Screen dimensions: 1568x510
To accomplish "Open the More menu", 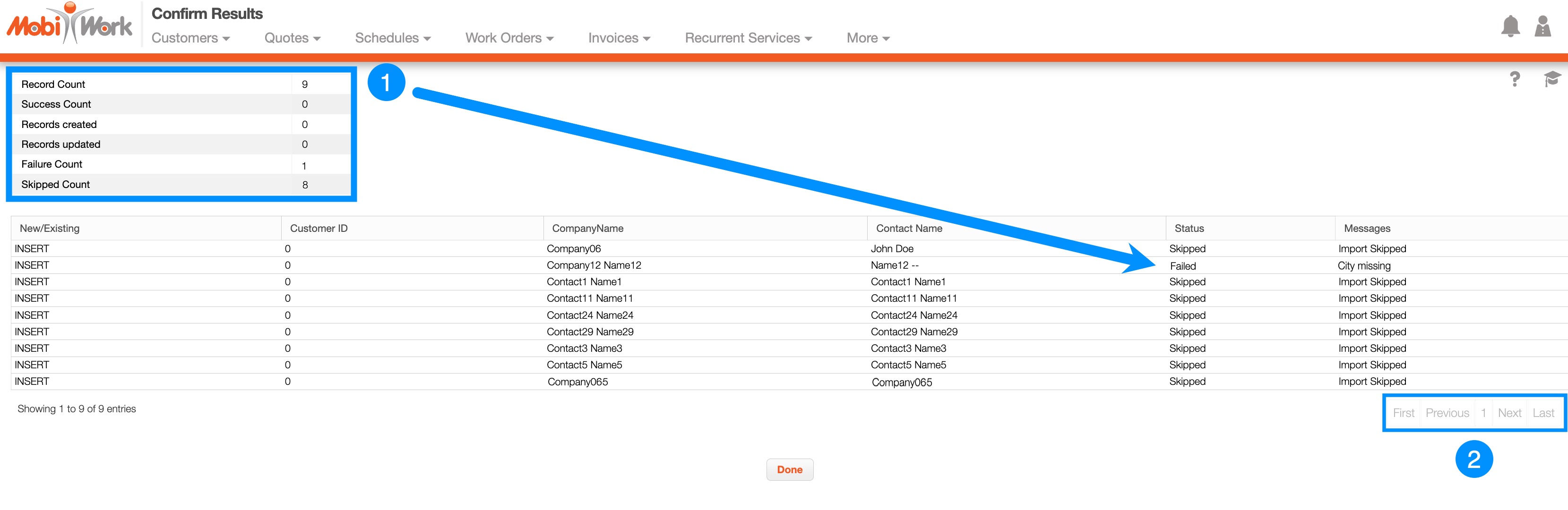I will coord(868,38).
